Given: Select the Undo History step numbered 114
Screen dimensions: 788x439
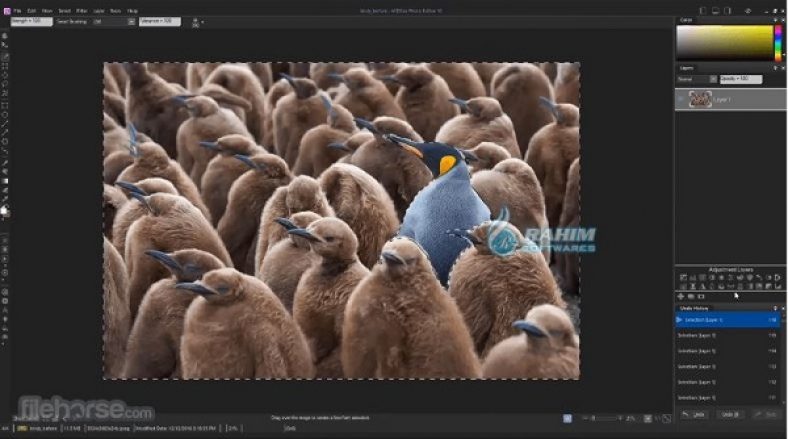Looking at the screenshot, I should pyautogui.click(x=728, y=351).
